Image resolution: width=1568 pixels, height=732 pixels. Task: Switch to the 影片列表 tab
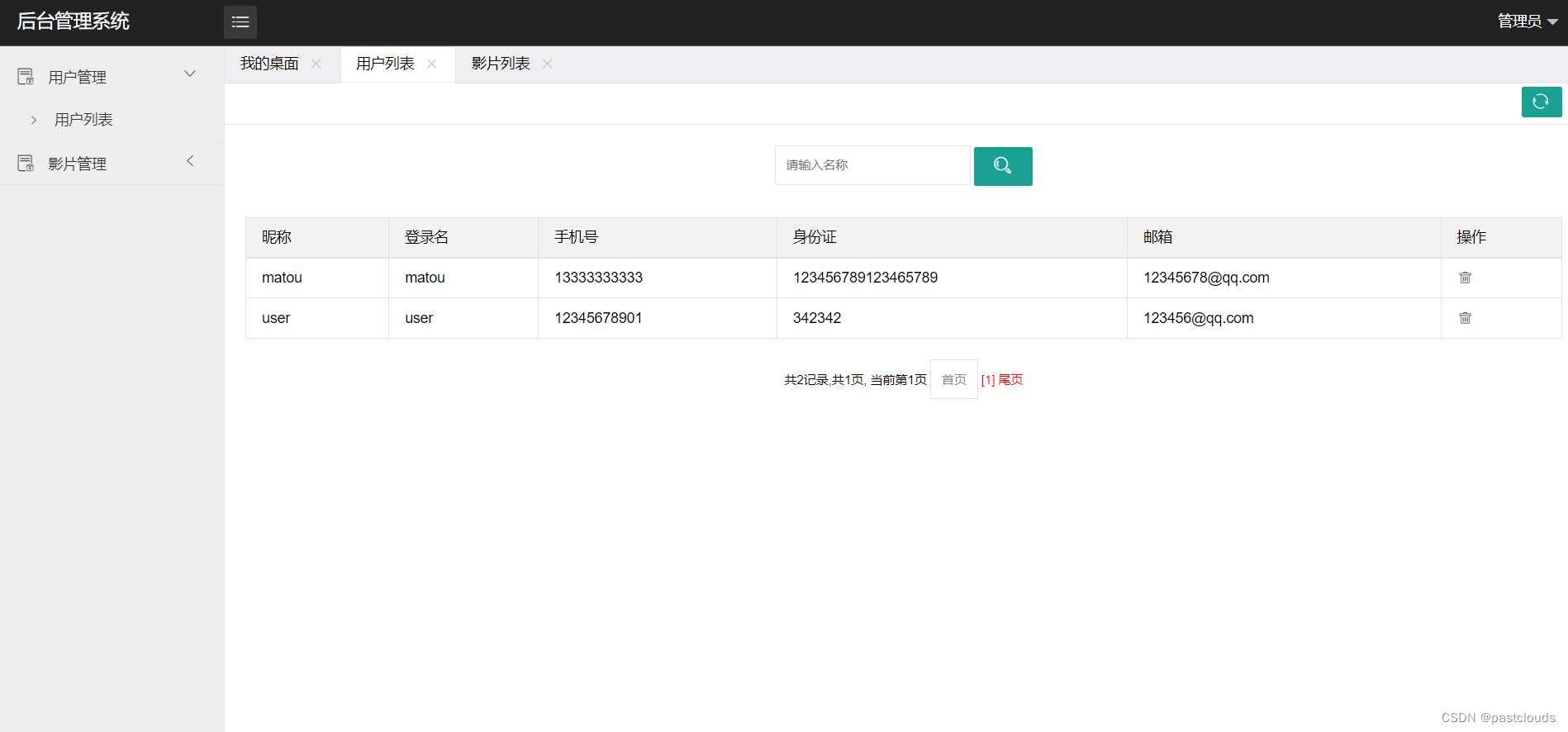pos(501,64)
